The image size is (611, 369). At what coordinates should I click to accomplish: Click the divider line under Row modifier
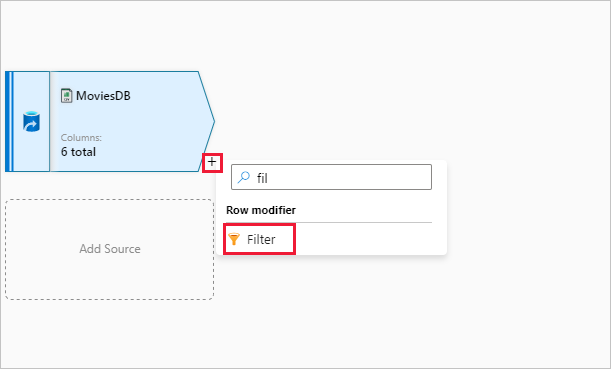point(329,222)
